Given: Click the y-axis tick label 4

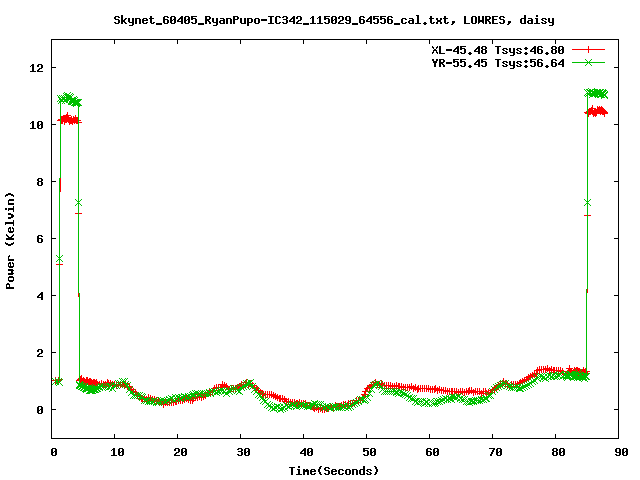Looking at the screenshot, I should 40,296.
